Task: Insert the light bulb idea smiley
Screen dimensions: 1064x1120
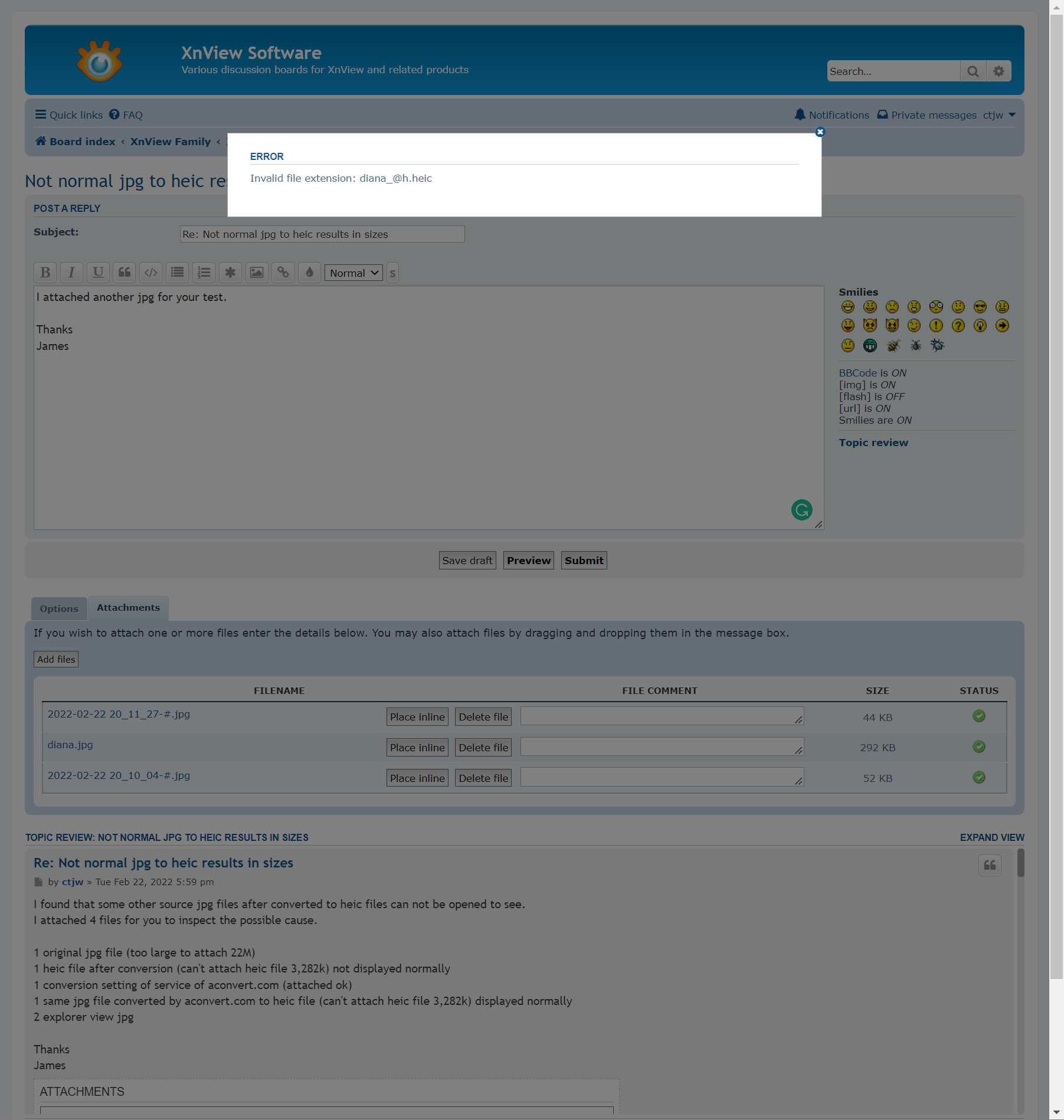Action: [x=980, y=326]
